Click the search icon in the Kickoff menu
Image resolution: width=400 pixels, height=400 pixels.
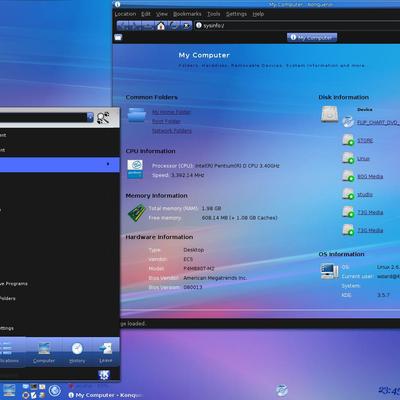103,118
